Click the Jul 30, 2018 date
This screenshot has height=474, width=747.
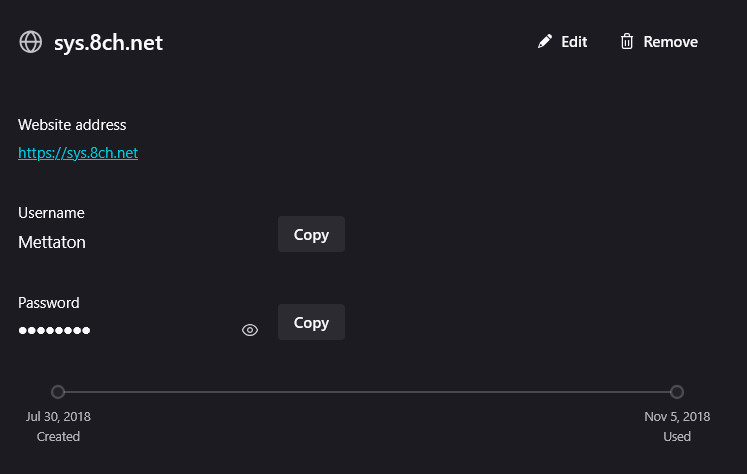click(58, 416)
